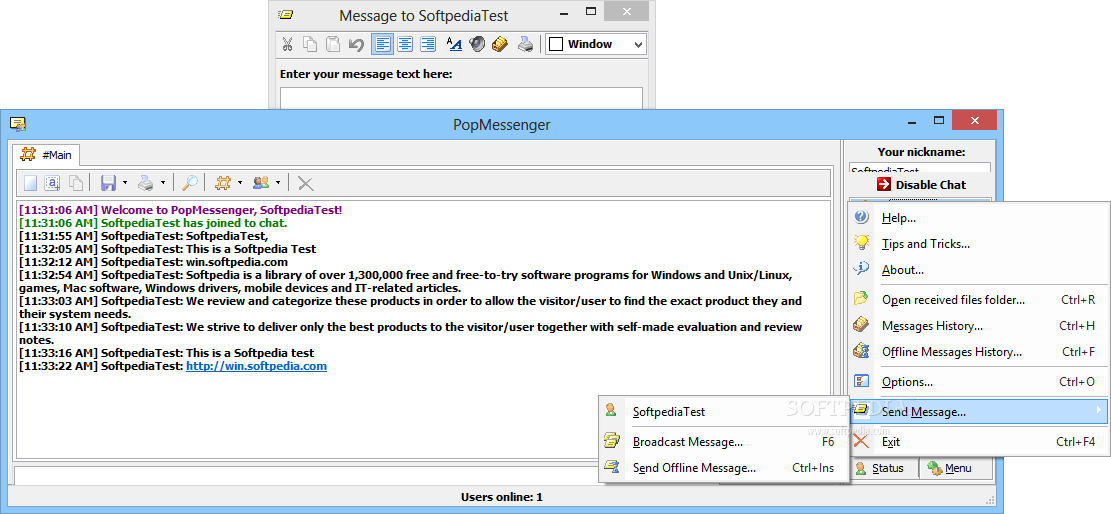Image resolution: width=1111 pixels, height=514 pixels.
Task: Click the Clear chat blank page icon
Action: coord(30,183)
